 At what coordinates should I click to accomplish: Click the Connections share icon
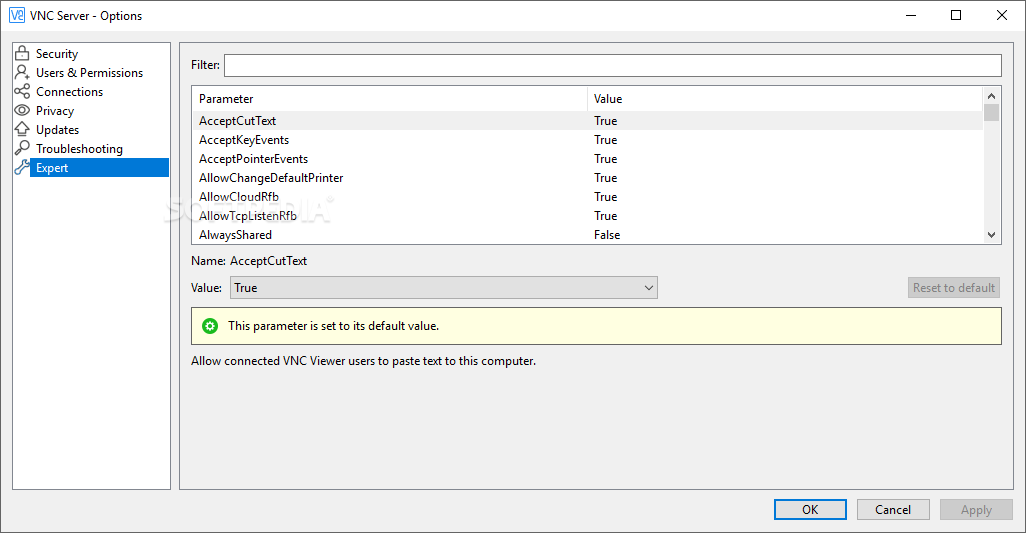click(x=22, y=92)
